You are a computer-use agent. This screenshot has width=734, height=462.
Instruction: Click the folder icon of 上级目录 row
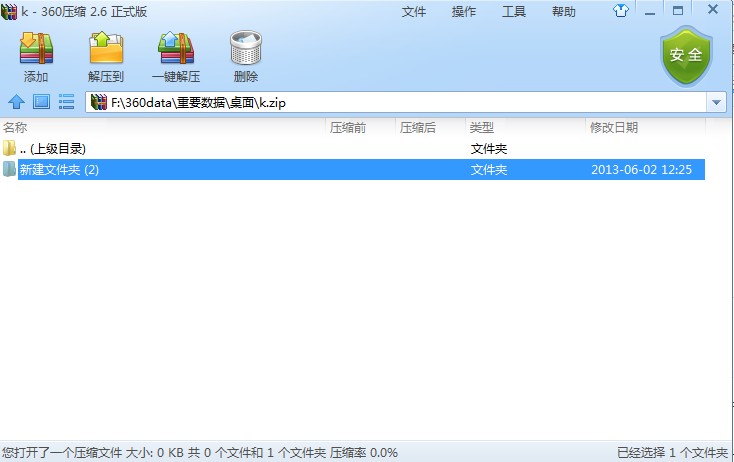pos(9,148)
